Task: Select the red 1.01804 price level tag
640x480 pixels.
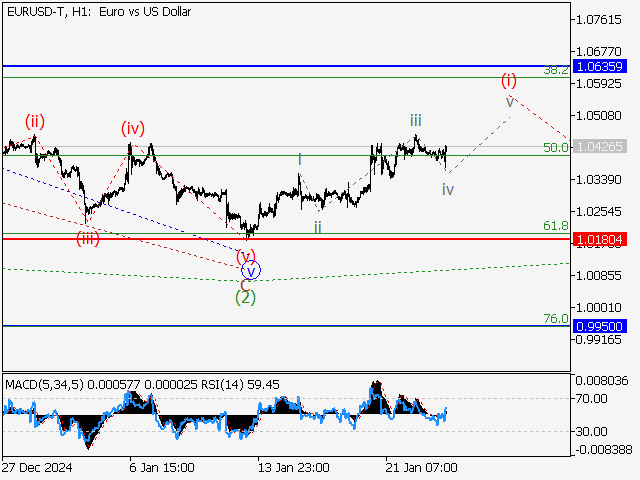Action: tap(602, 240)
